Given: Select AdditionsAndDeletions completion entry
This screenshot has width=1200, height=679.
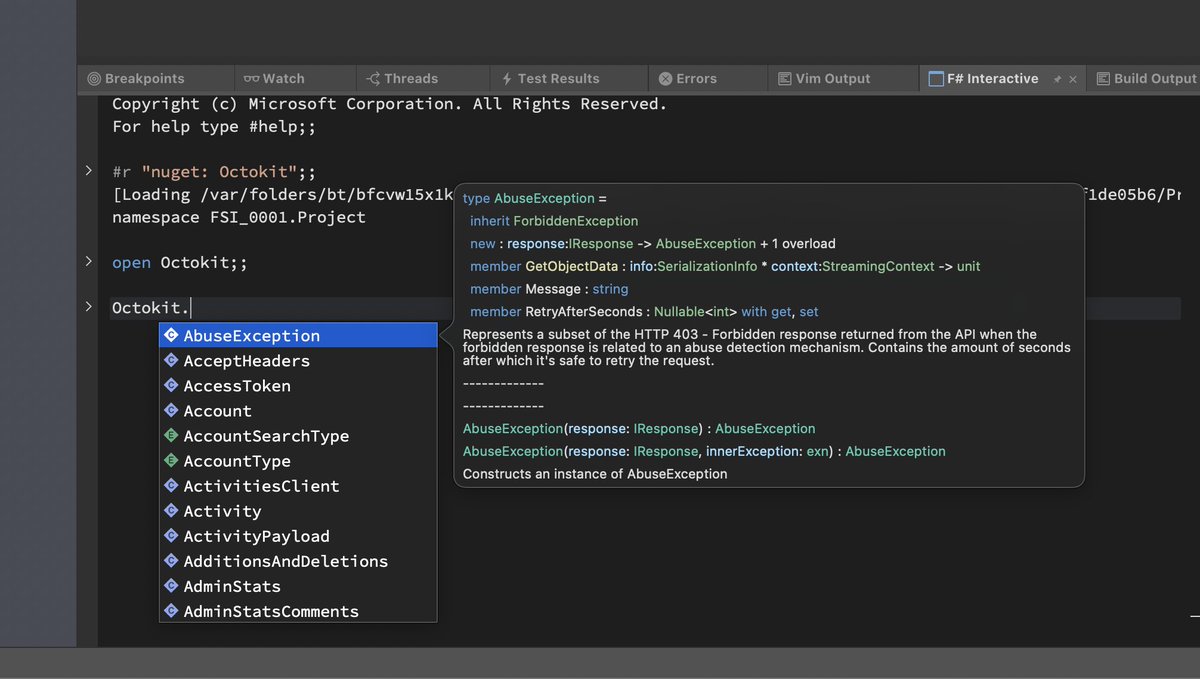Looking at the screenshot, I should [x=298, y=561].
